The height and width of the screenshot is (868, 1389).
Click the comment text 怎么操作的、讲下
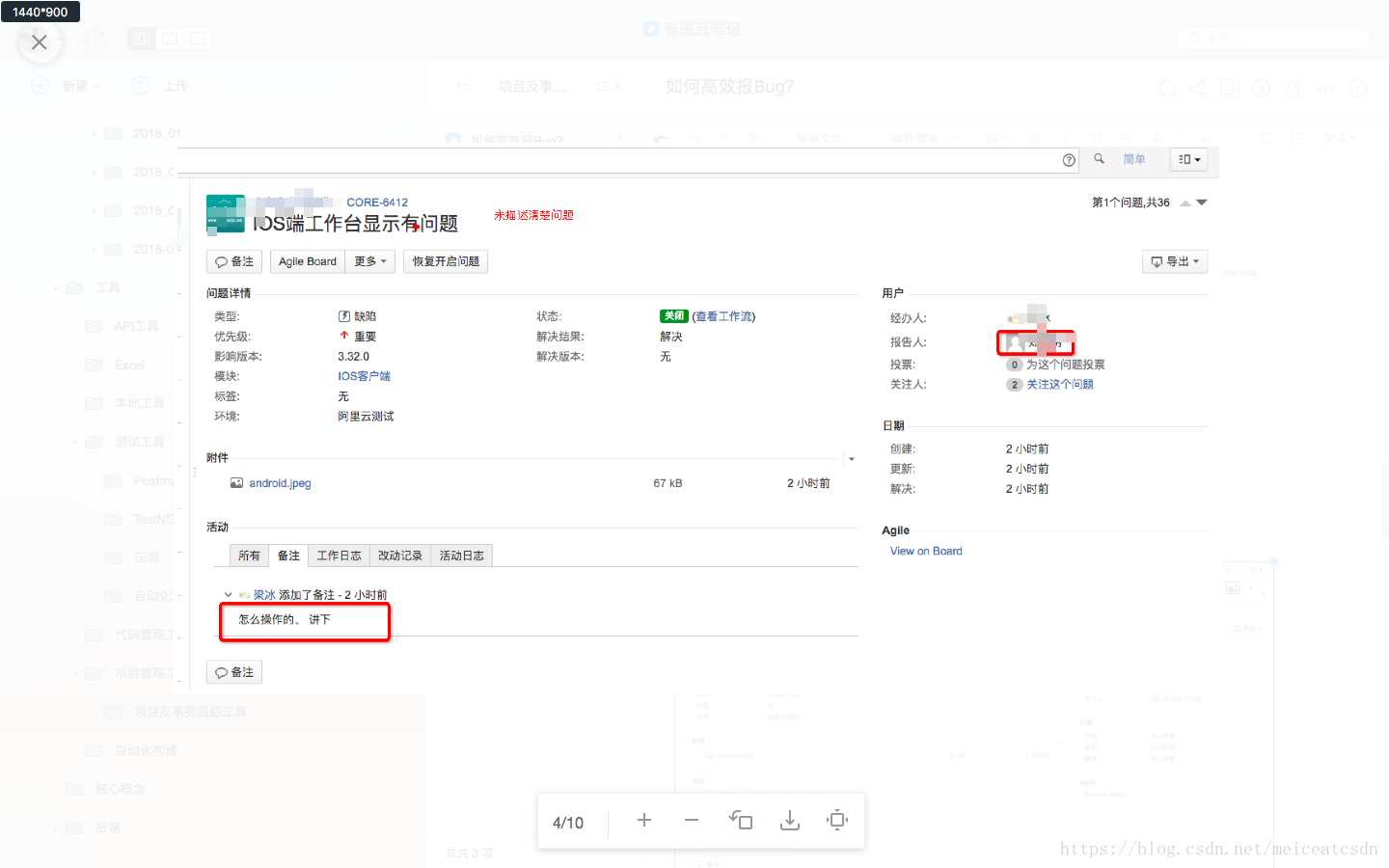(285, 619)
